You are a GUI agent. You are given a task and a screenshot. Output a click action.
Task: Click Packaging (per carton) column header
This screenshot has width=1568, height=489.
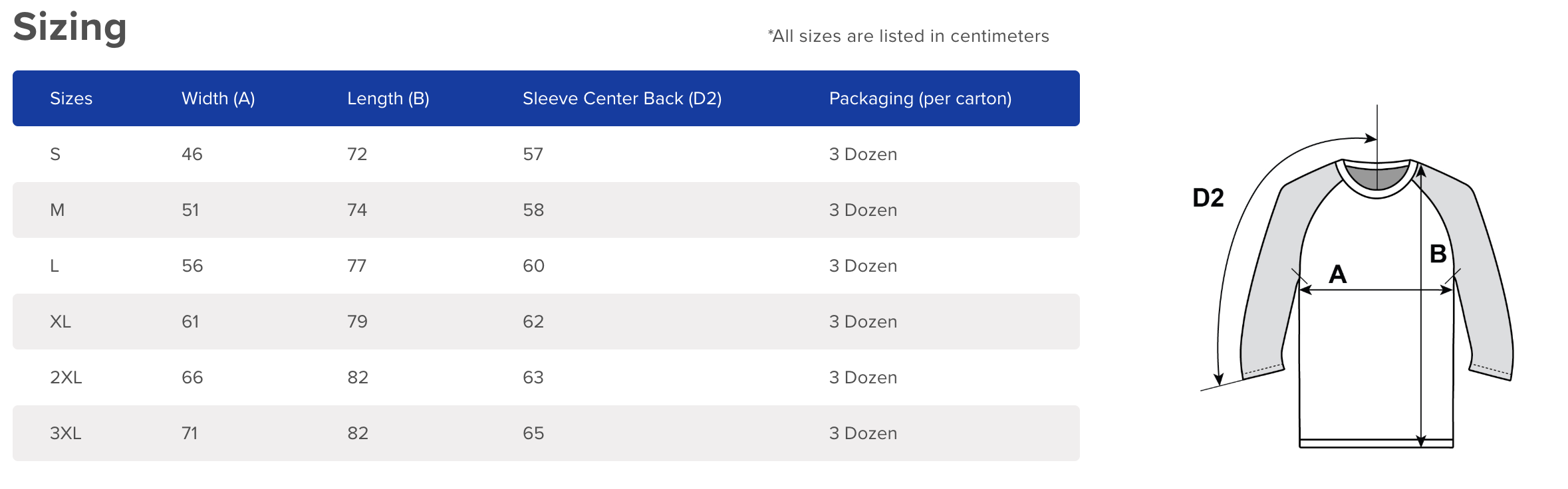[920, 98]
